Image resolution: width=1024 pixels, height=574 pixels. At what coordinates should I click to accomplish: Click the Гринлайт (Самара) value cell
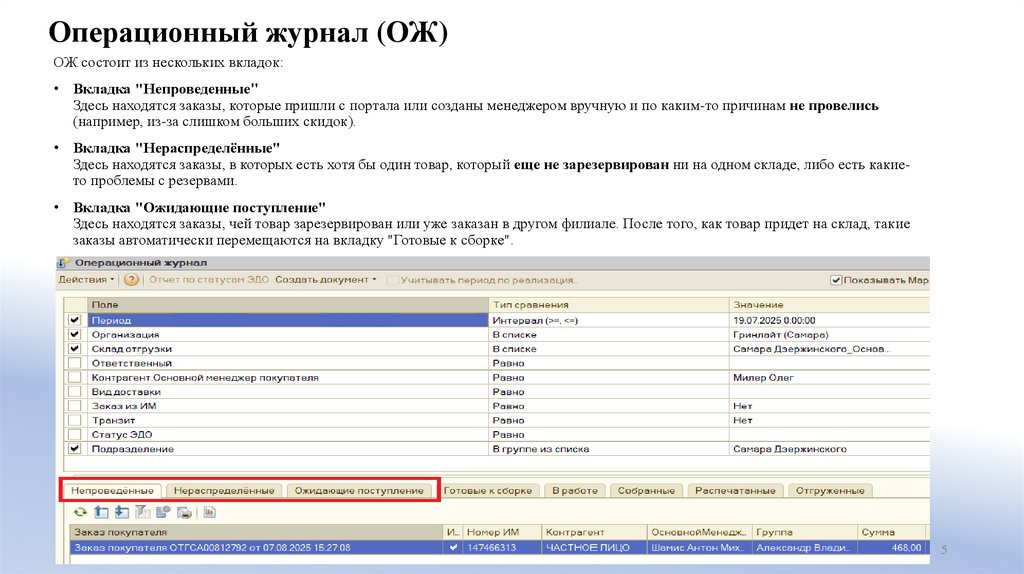829,334
